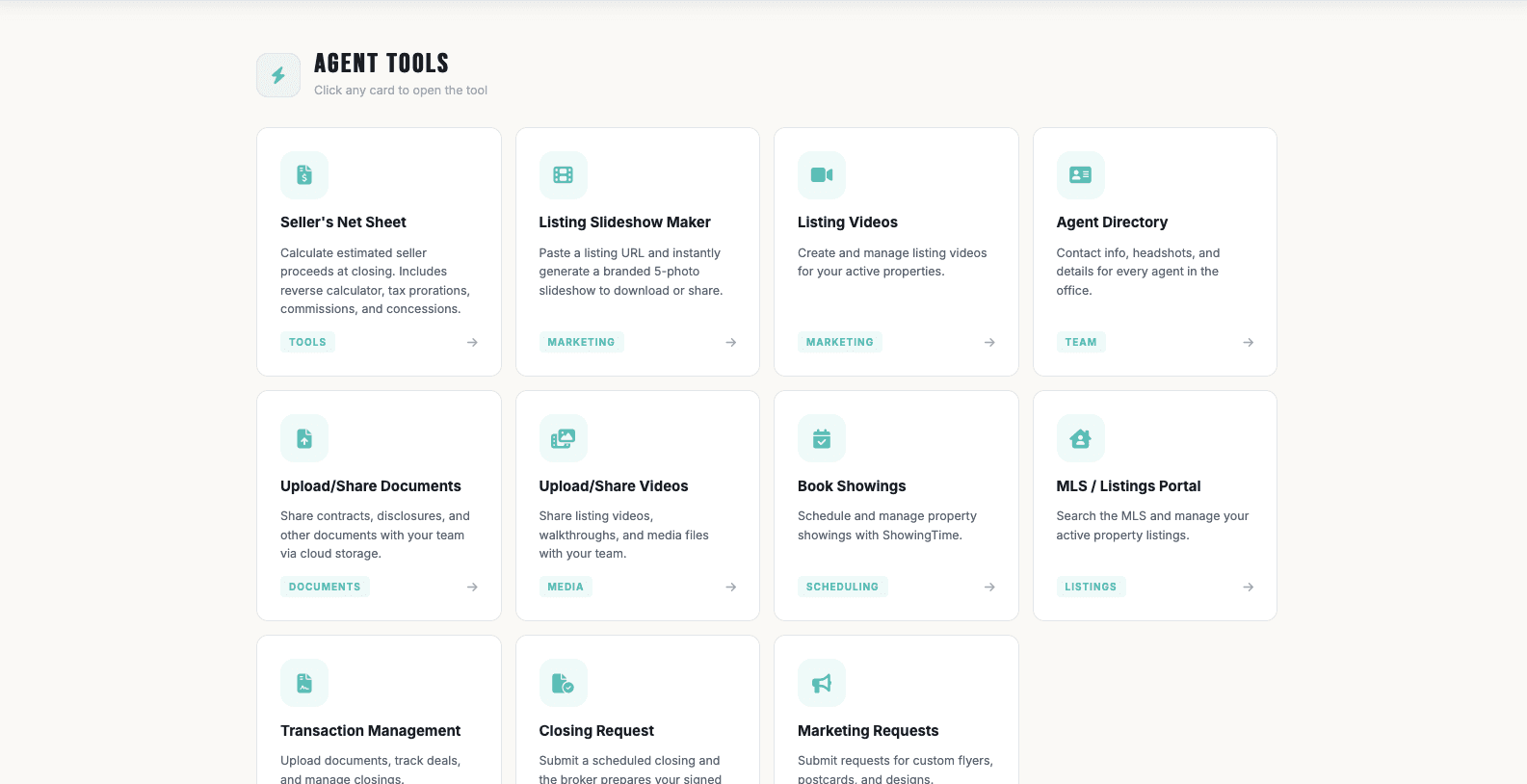Click the arrow on Book Showings card

pyautogui.click(x=989, y=587)
